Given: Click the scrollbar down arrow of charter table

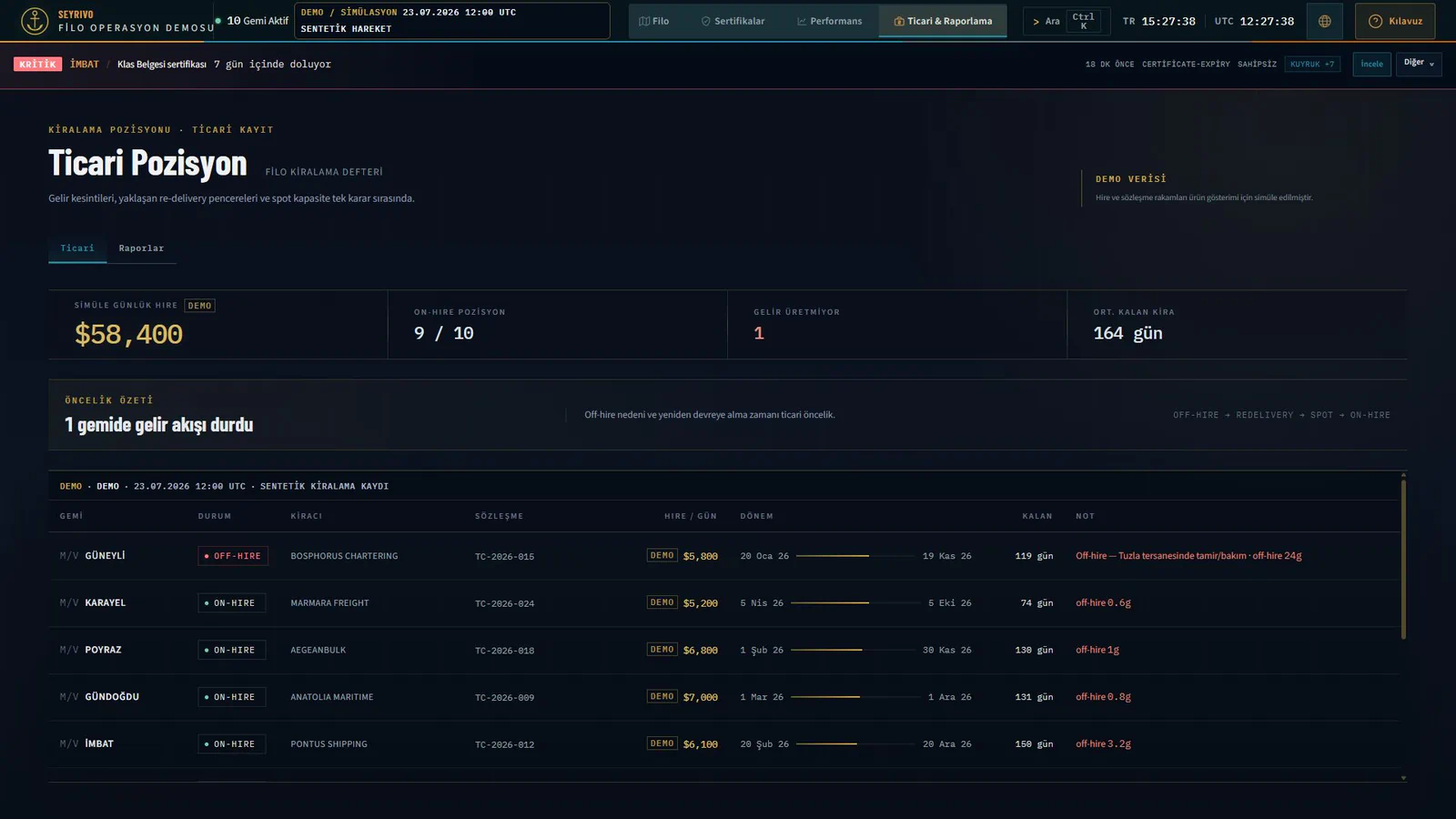Looking at the screenshot, I should click(x=1403, y=778).
